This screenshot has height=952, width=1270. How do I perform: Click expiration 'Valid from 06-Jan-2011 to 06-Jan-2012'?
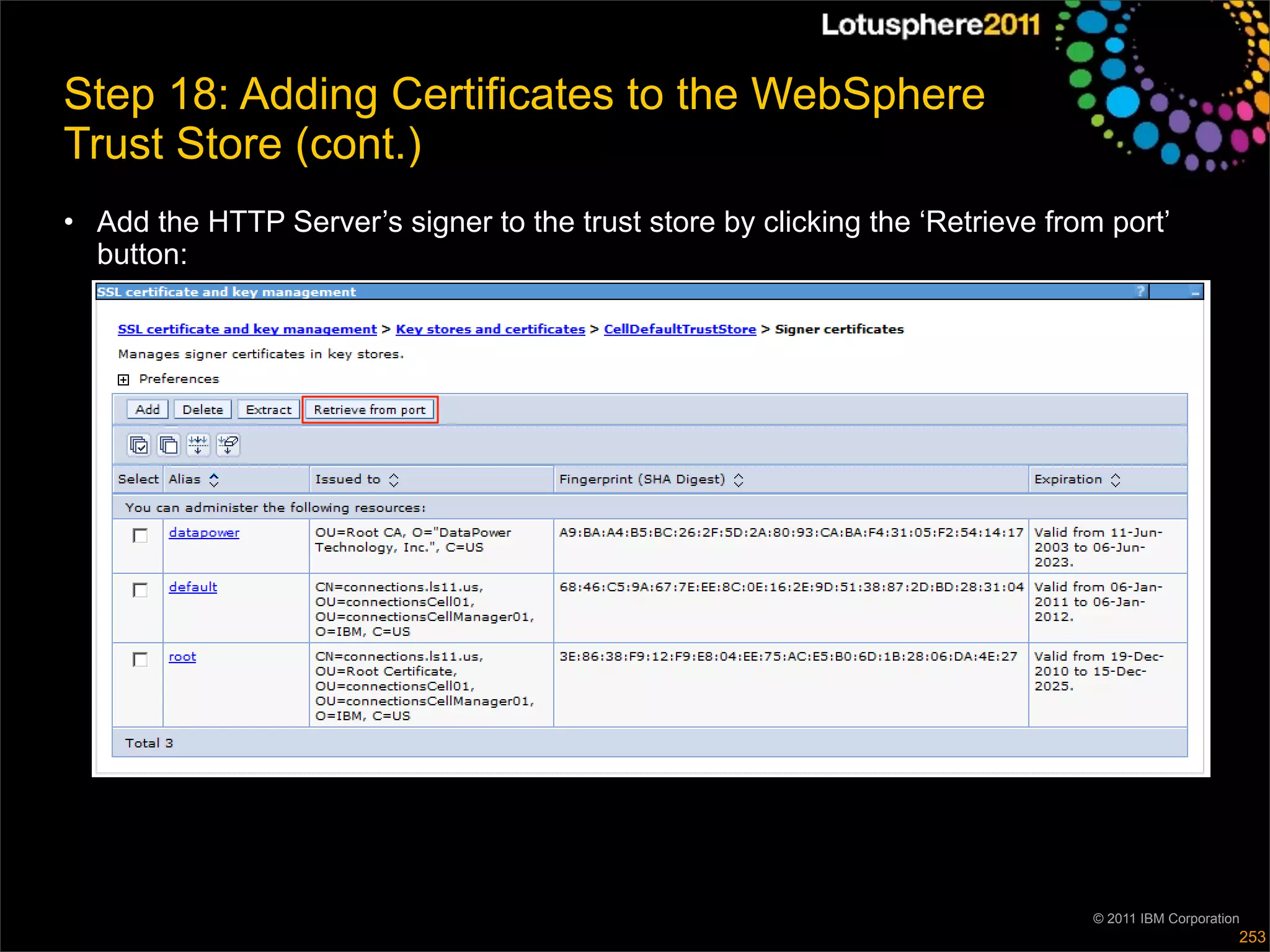click(x=1098, y=602)
